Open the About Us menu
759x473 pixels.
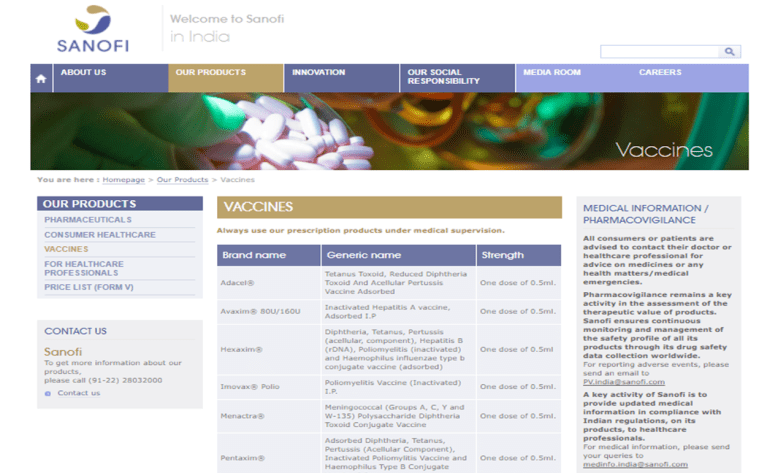[83, 73]
